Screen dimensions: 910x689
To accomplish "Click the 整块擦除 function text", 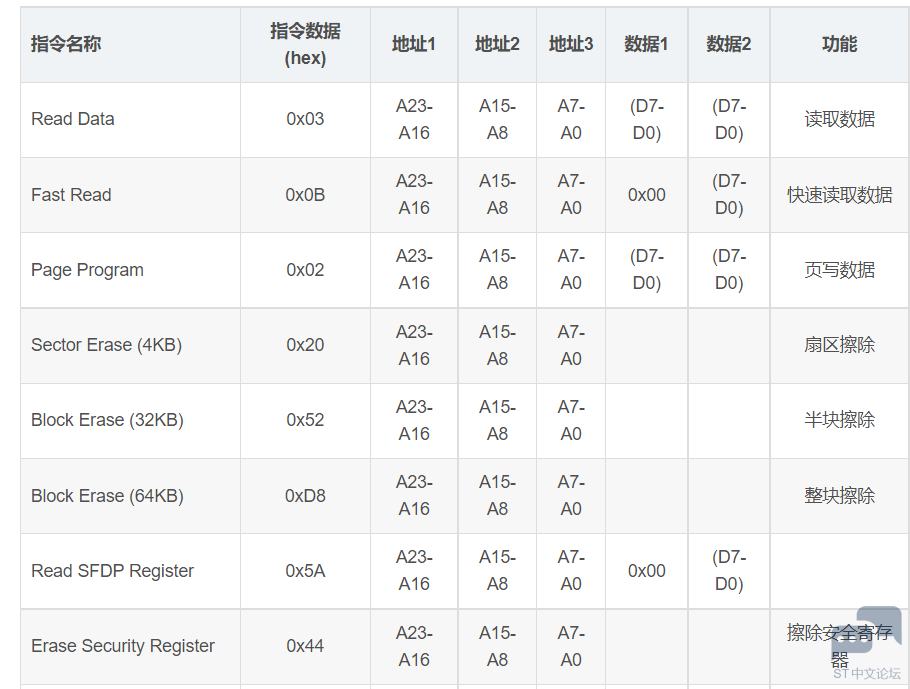I will [x=839, y=496].
